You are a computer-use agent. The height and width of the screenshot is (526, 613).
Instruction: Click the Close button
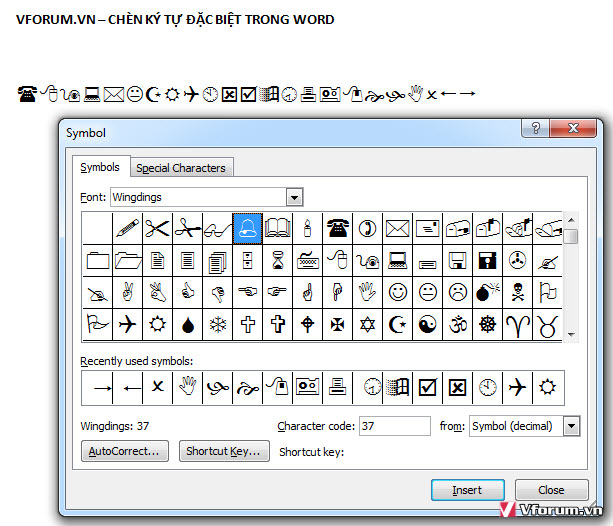click(x=551, y=490)
